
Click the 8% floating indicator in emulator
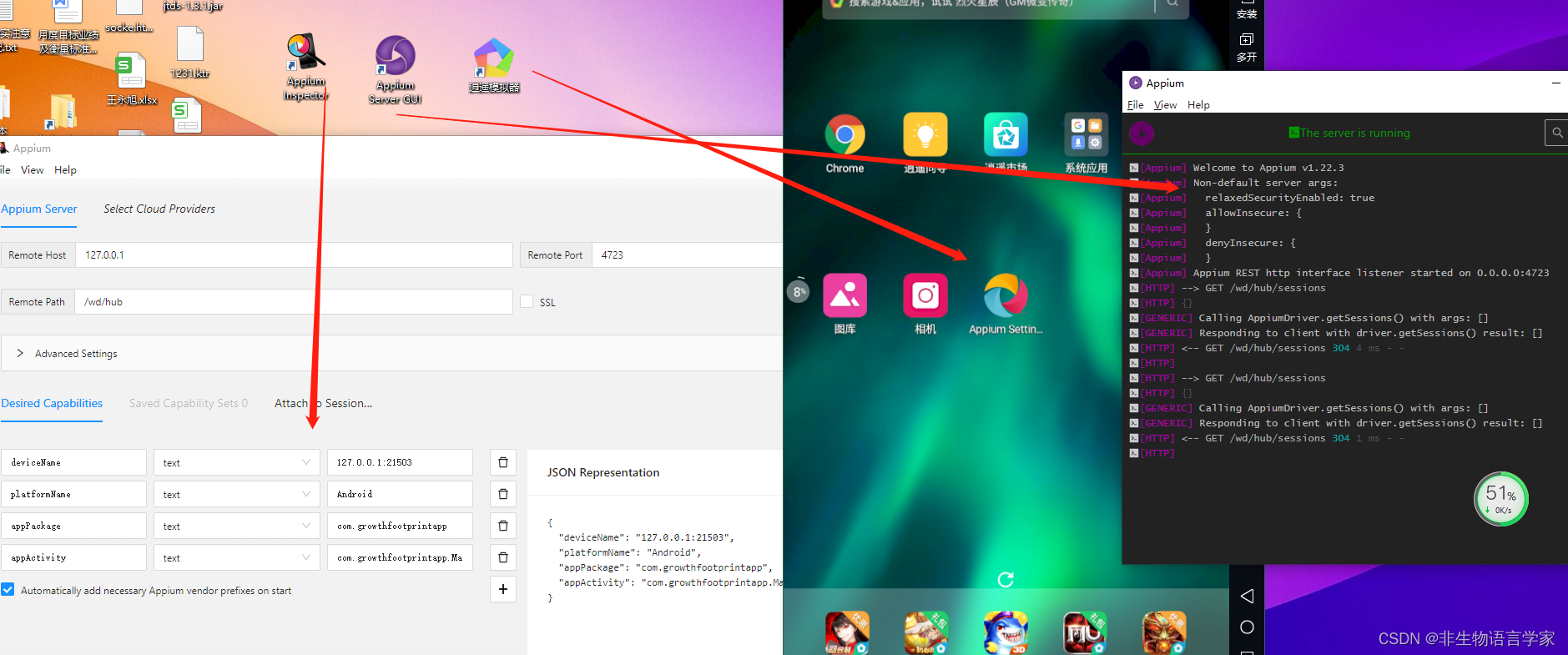tap(799, 291)
